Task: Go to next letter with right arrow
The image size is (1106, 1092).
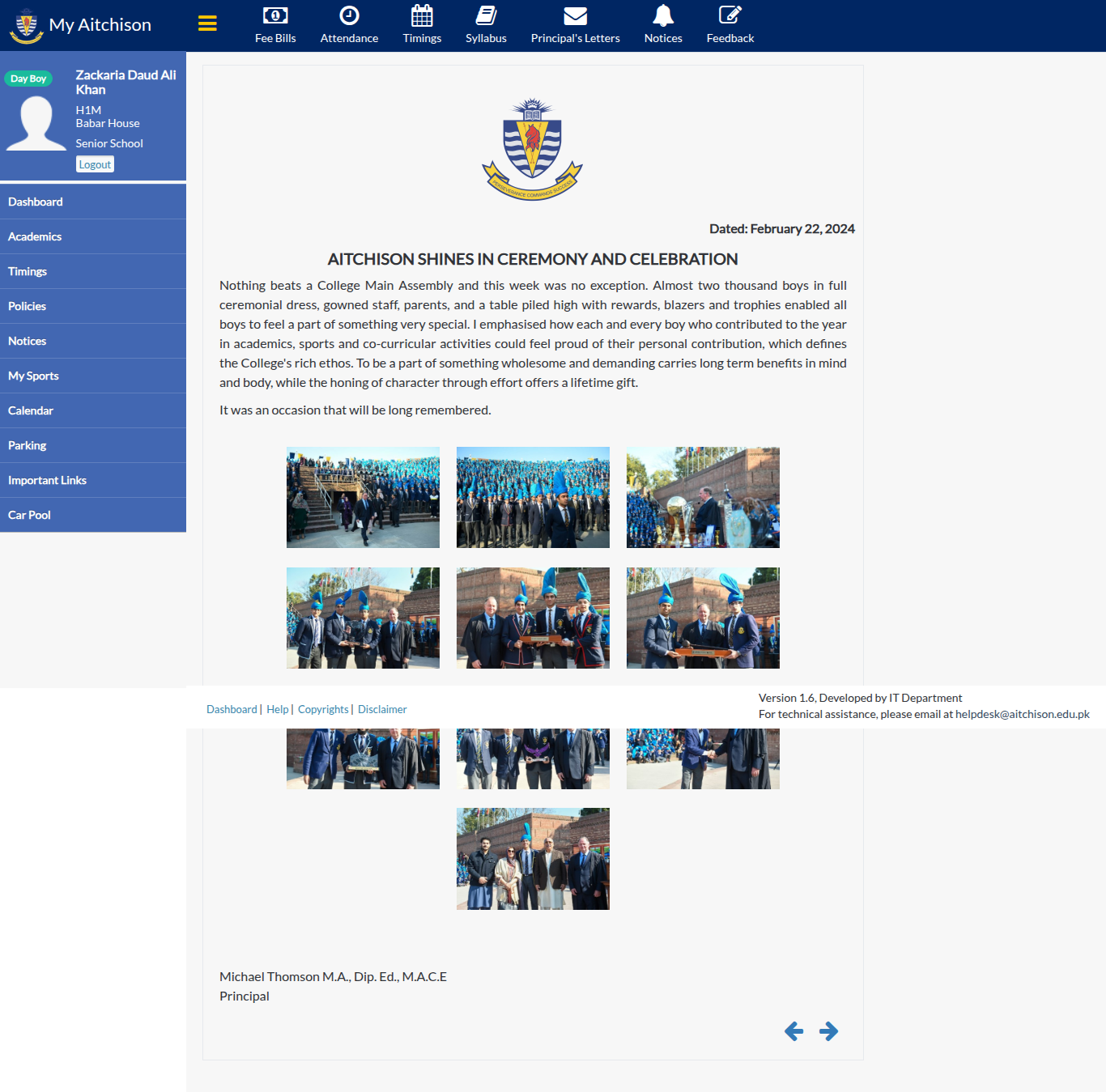Action: (828, 1030)
